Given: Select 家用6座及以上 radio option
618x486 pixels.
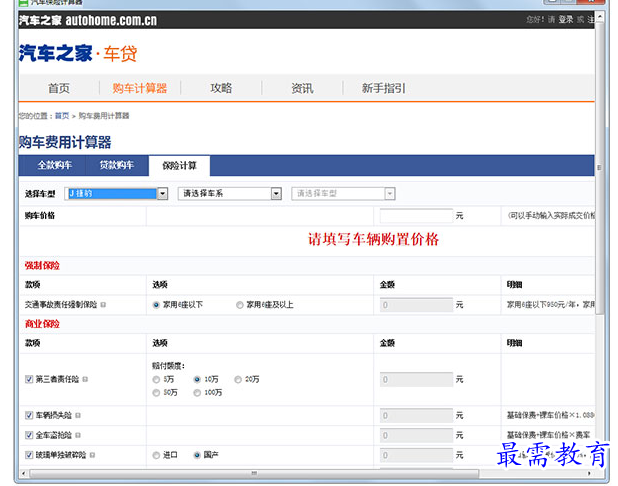Looking at the screenshot, I should (239, 305).
